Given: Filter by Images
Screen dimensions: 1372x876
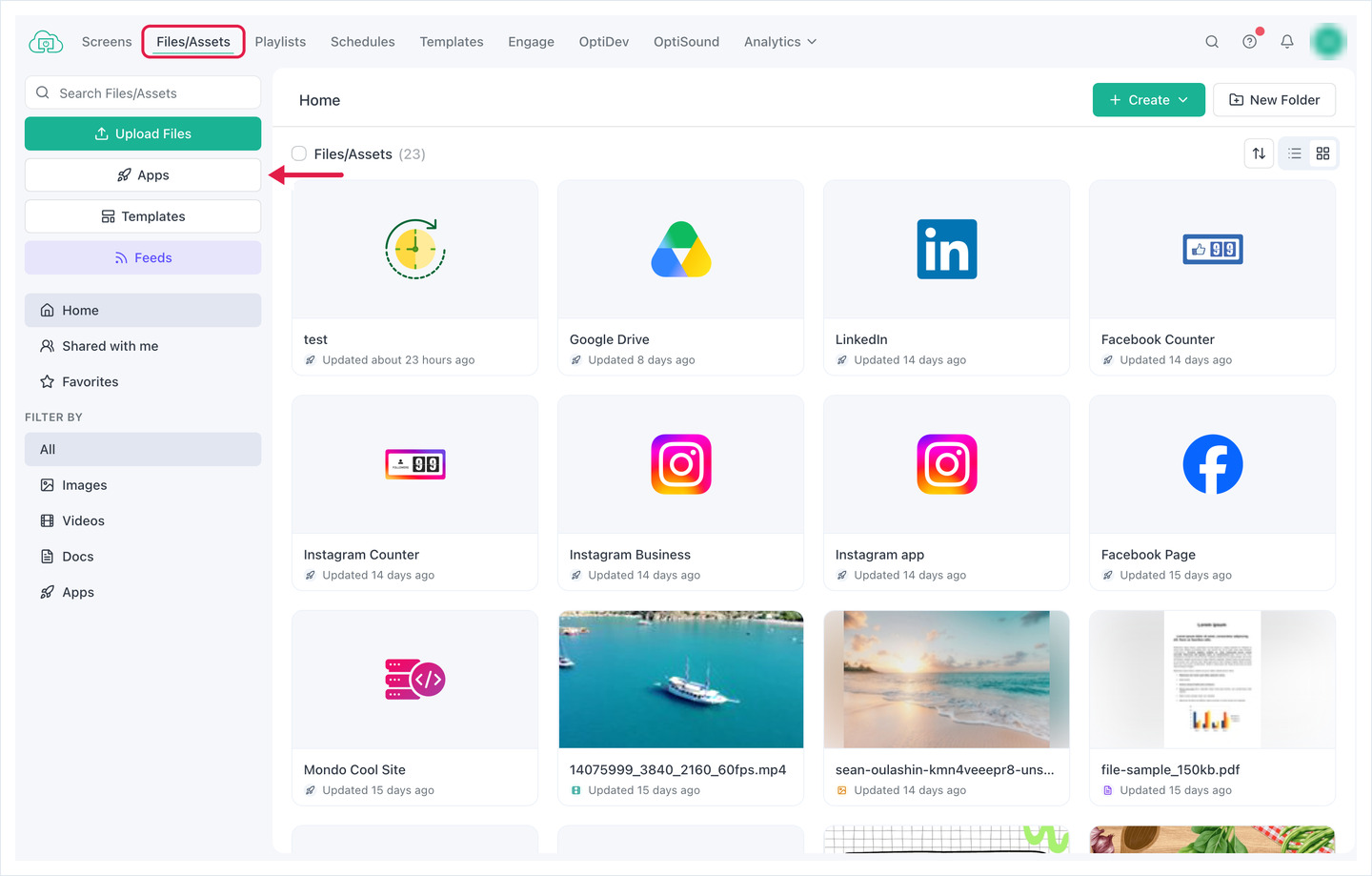Looking at the screenshot, I should pyautogui.click(x=143, y=485).
